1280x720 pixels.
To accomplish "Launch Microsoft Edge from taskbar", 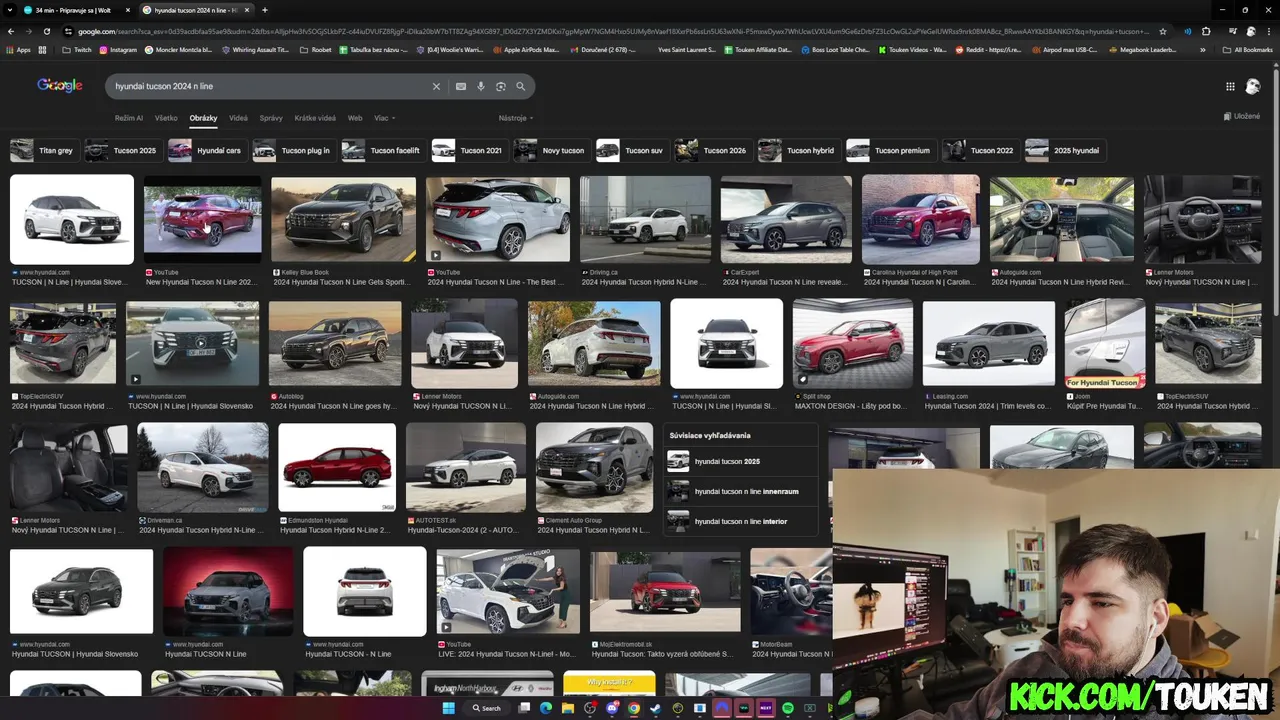I will [546, 708].
